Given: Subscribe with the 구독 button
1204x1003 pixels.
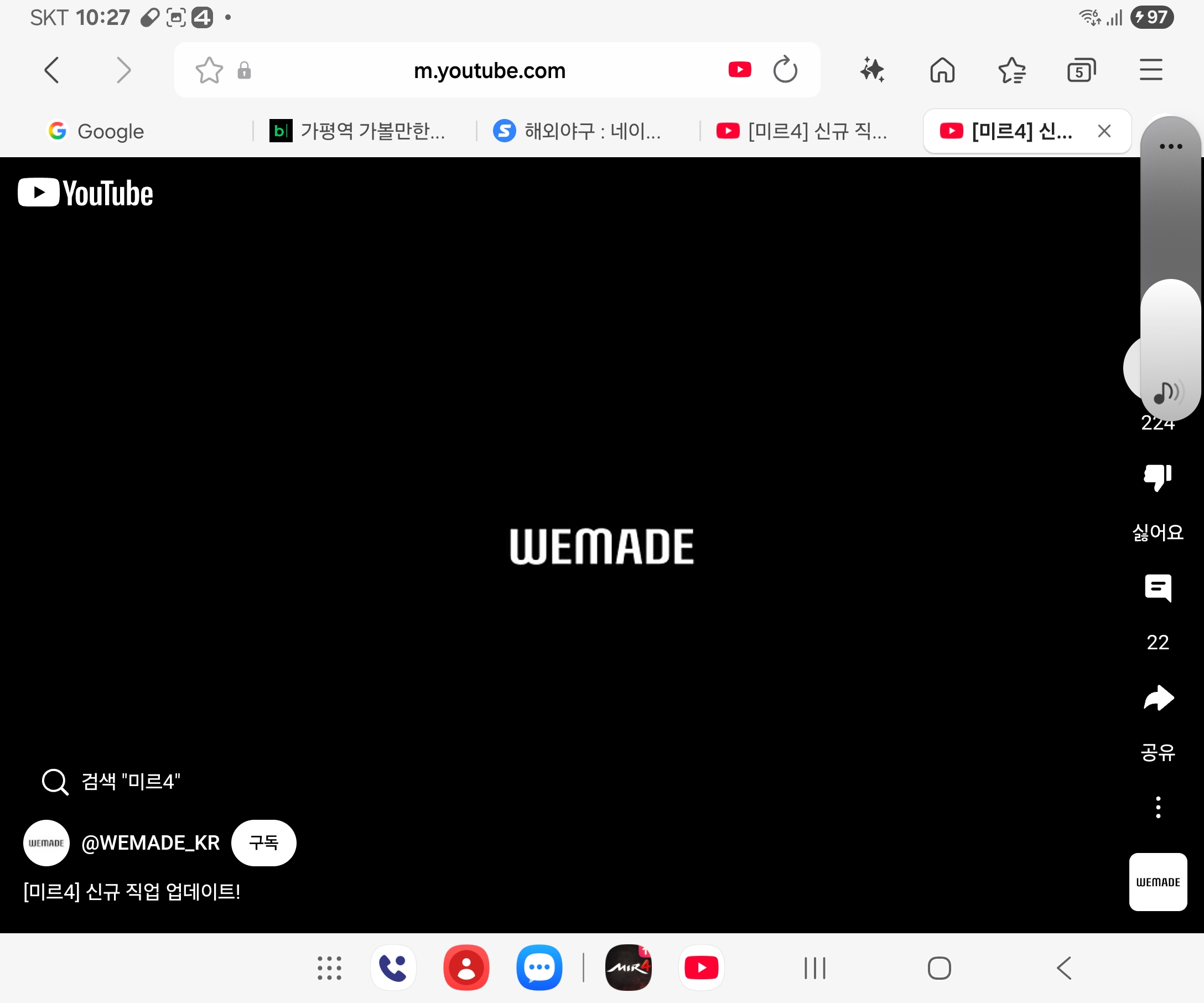Looking at the screenshot, I should coord(263,842).
